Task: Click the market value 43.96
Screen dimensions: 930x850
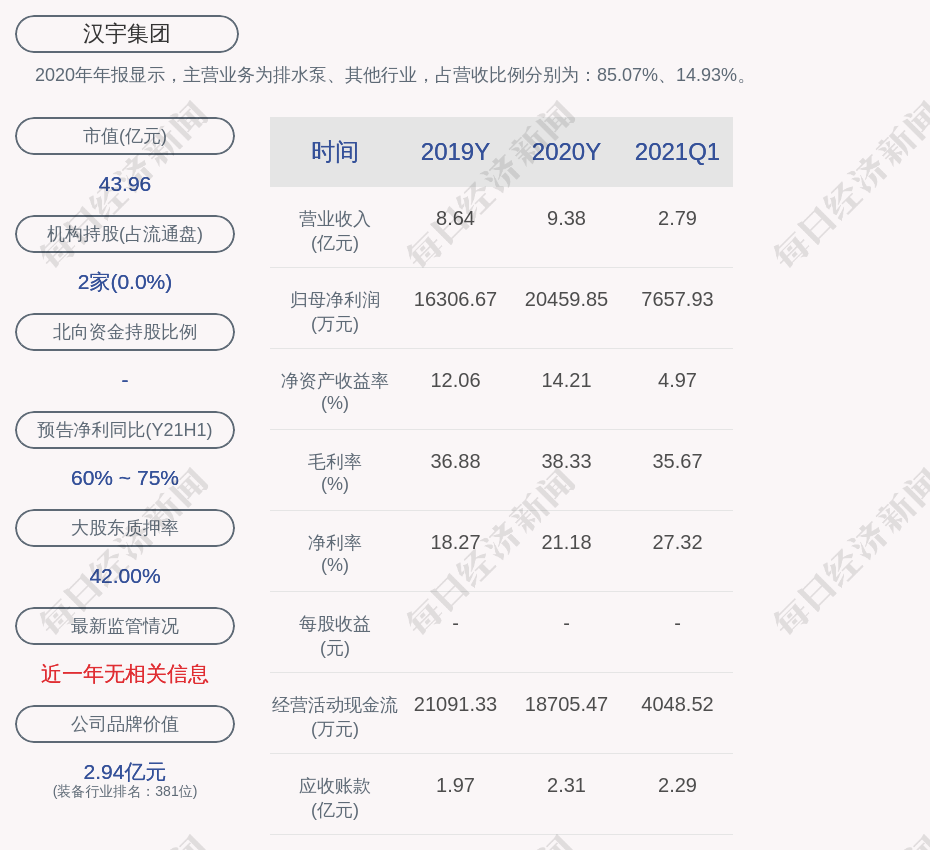Action: tap(125, 184)
